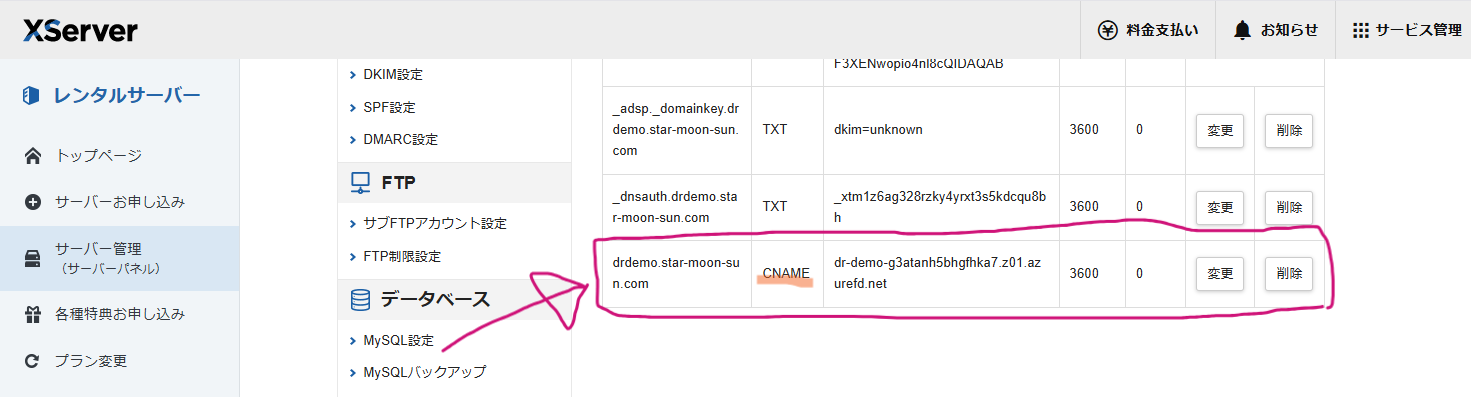Open 各種特典お申し込み in sidebar
The height and width of the screenshot is (397, 1471).
120,314
